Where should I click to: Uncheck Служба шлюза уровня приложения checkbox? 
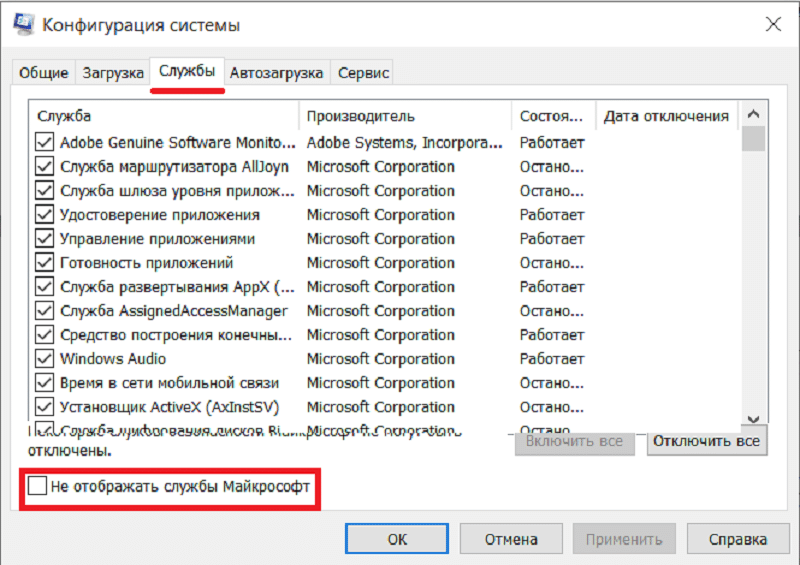44,190
